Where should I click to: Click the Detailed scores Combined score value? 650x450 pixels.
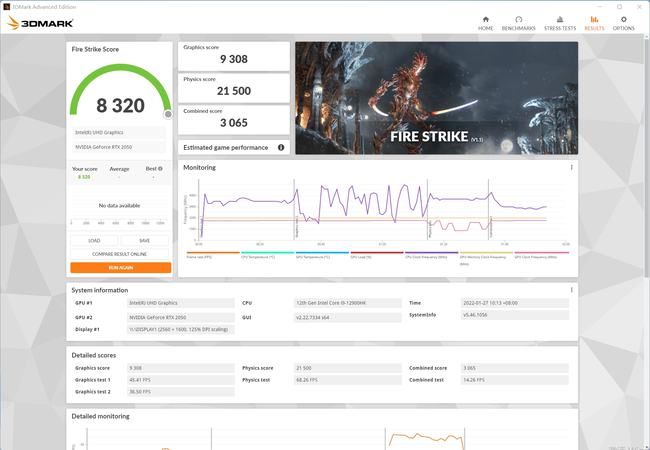click(x=514, y=368)
